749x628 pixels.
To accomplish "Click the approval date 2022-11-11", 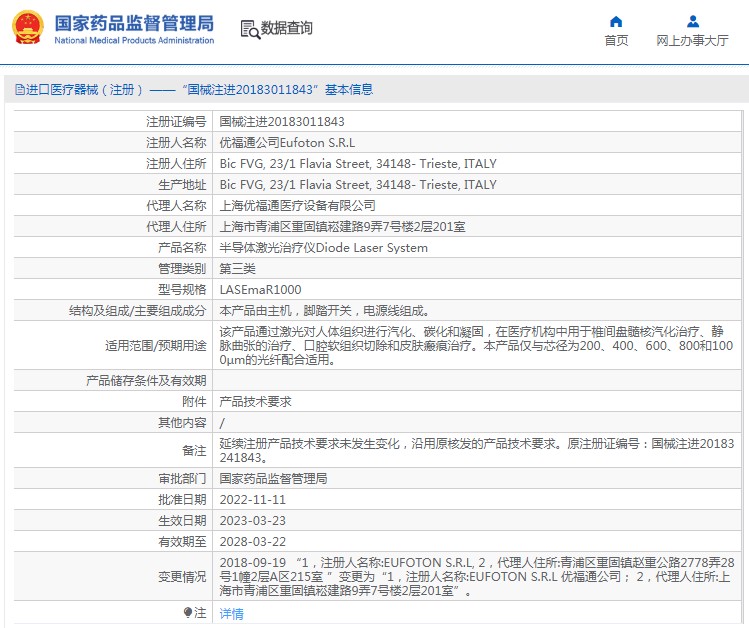I will (252, 499).
